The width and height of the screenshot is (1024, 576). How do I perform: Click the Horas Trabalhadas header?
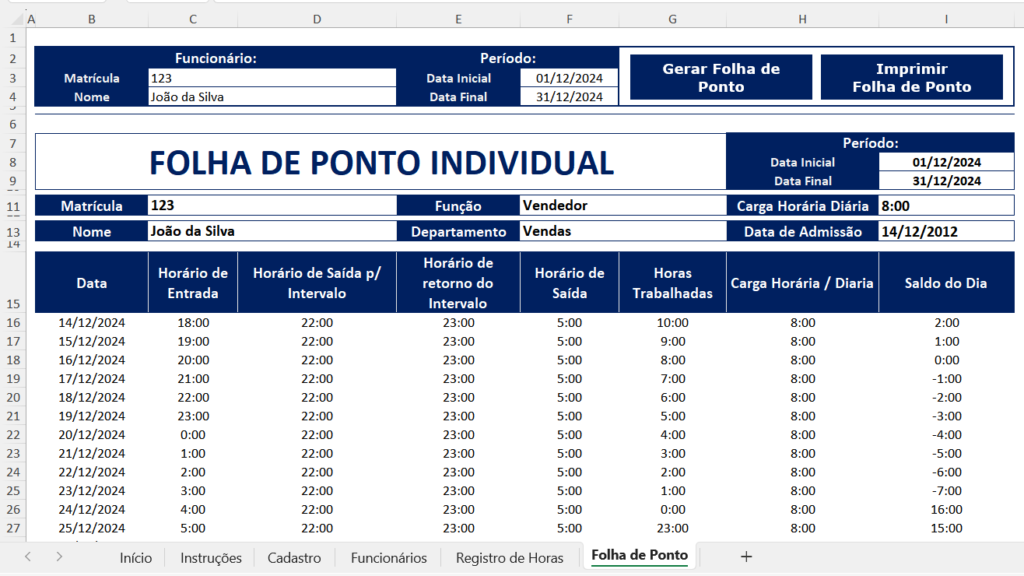click(x=673, y=283)
